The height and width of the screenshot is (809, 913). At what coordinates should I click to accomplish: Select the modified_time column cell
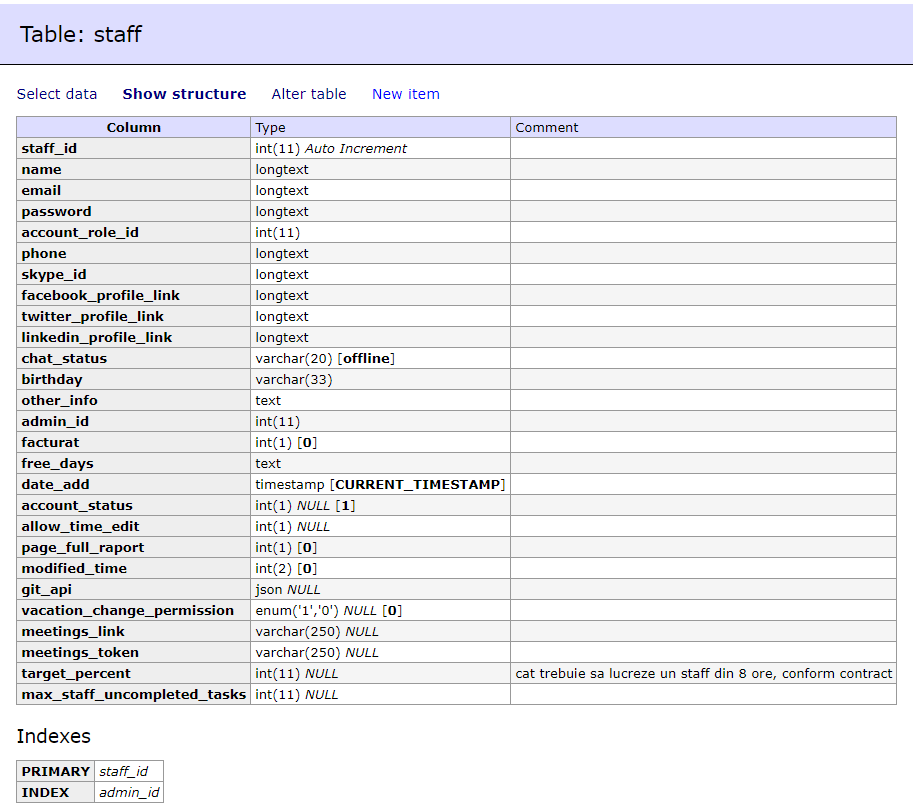coord(133,568)
